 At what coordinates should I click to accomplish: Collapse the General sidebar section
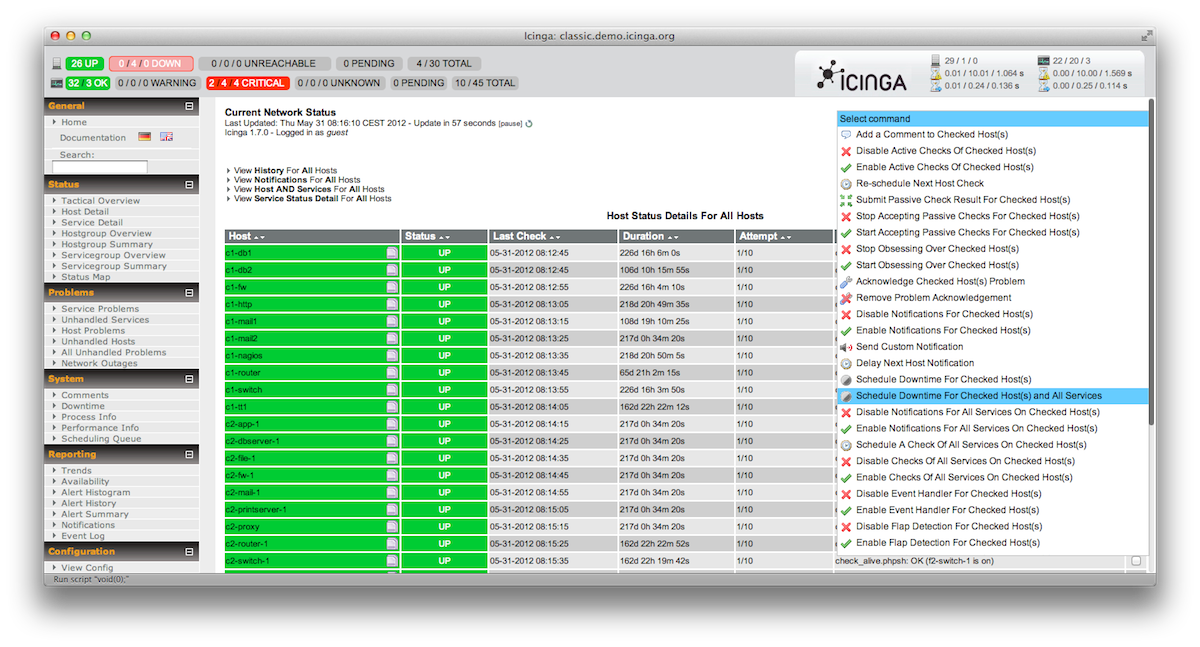tap(189, 106)
